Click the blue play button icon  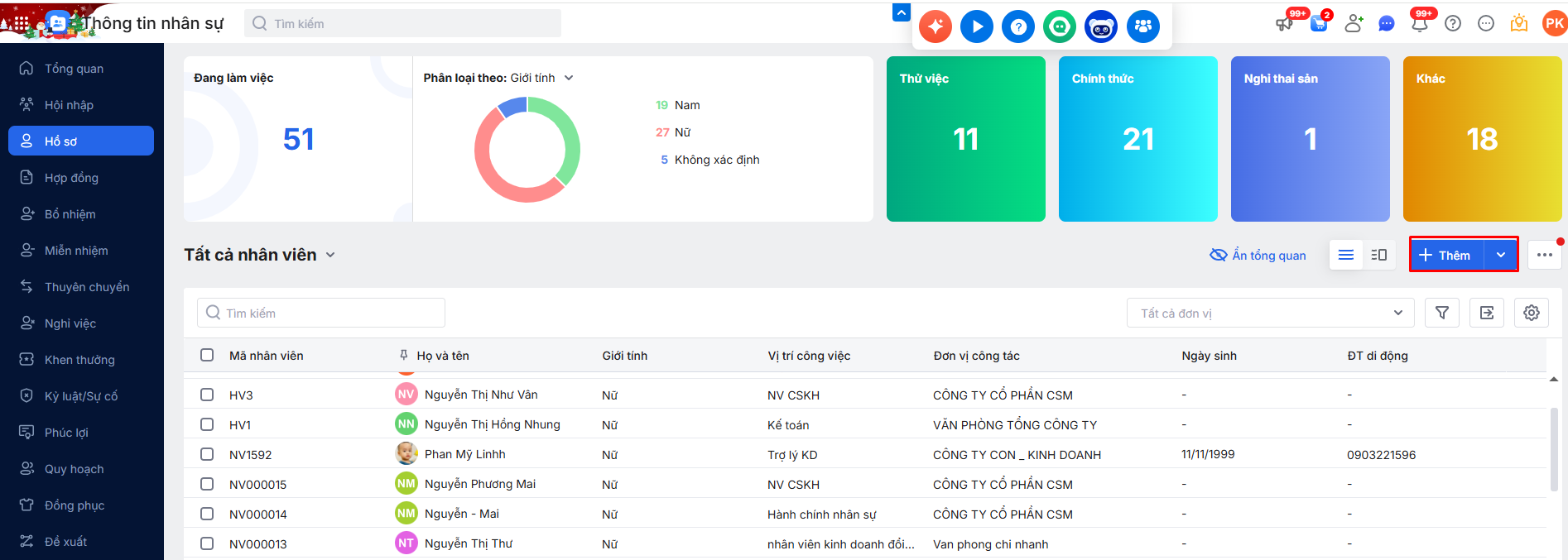pyautogui.click(x=977, y=26)
